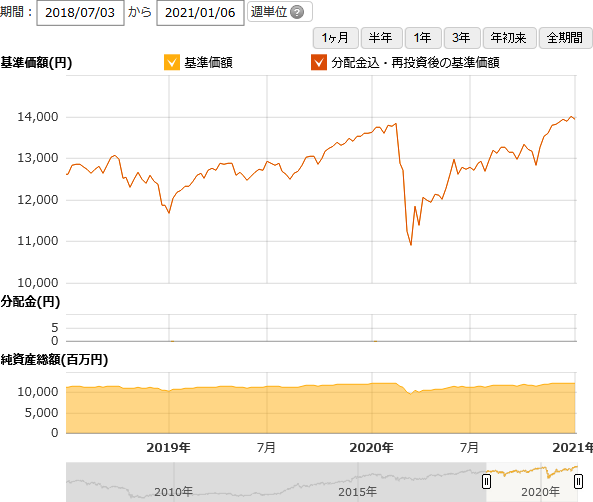This screenshot has width=593, height=502.
Task: Select the 全期間 period button
Action: pyautogui.click(x=565, y=38)
